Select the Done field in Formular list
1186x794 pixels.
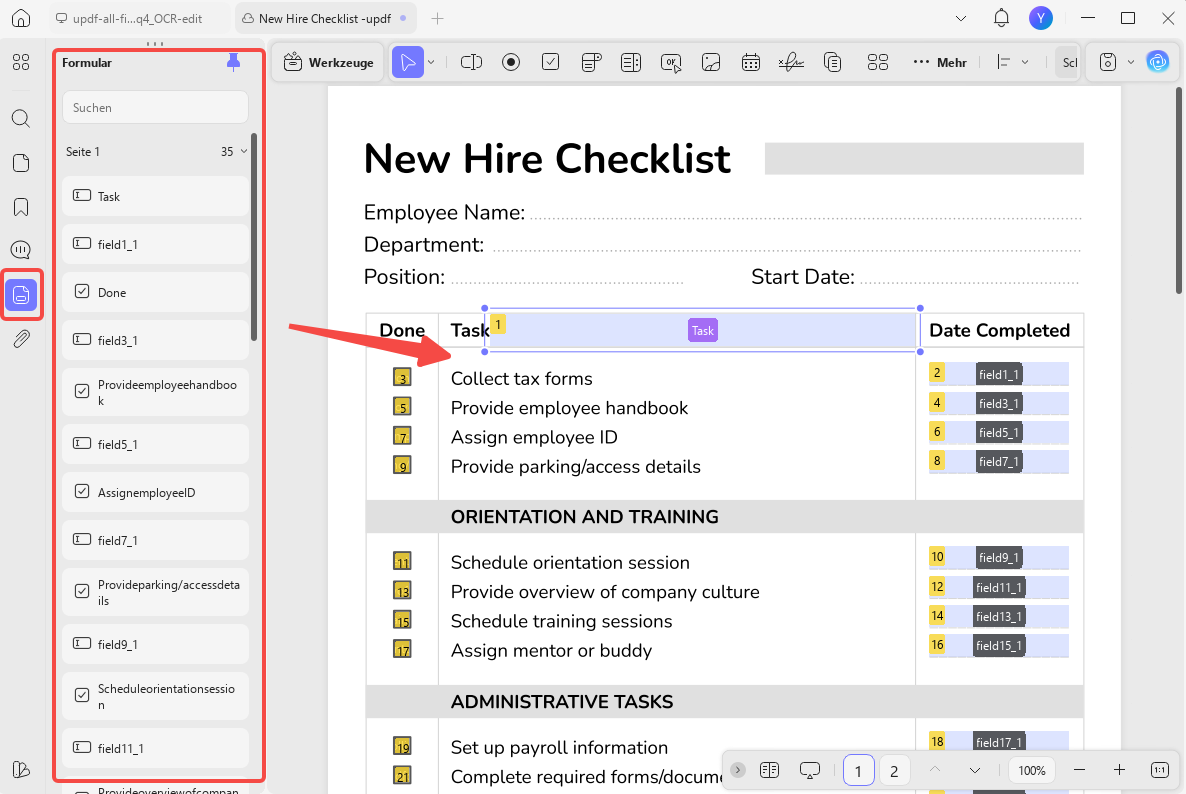(x=155, y=292)
